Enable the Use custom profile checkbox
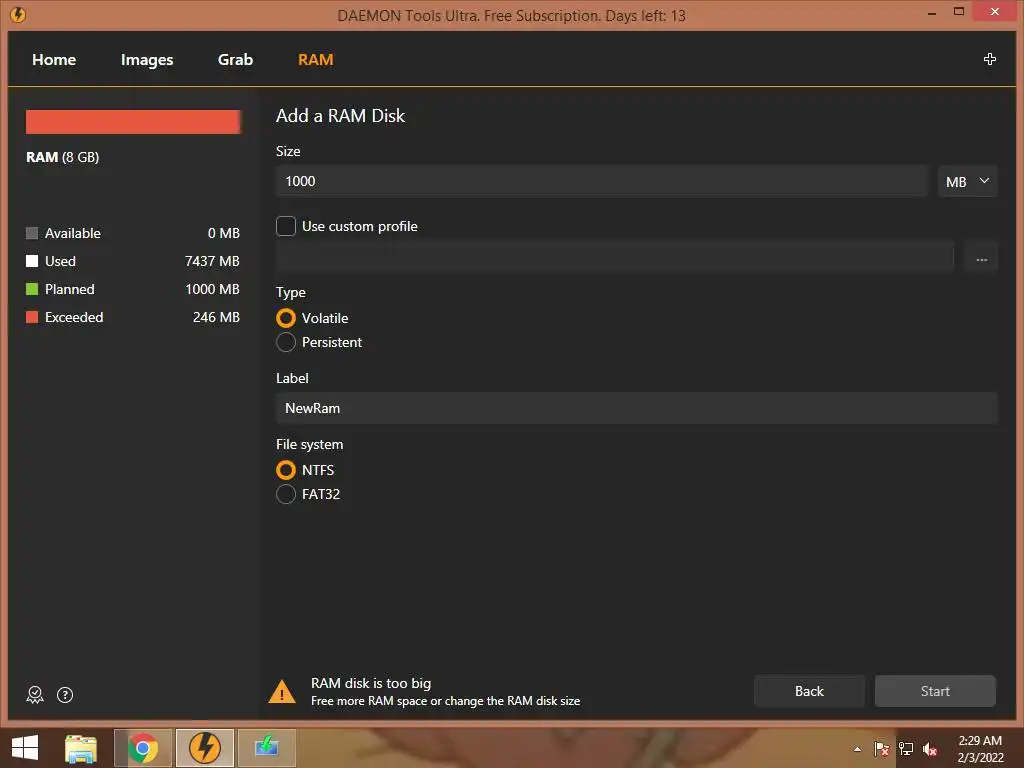Viewport: 1024px width, 768px height. click(x=286, y=226)
